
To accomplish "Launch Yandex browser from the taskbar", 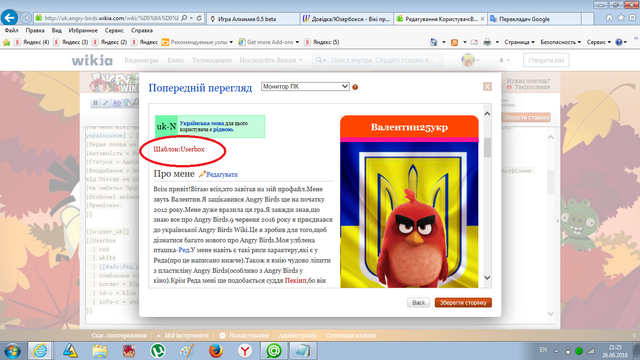I will pyautogui.click(x=245, y=351).
